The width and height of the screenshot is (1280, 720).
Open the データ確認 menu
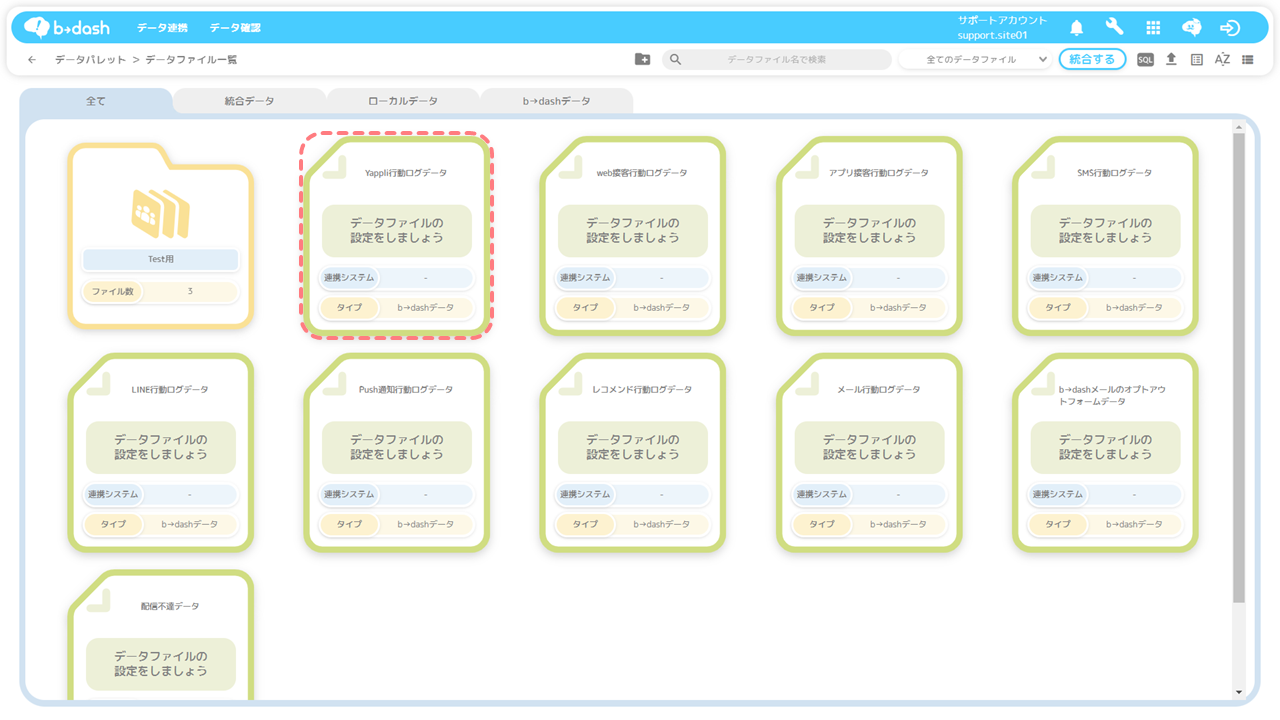click(x=235, y=28)
